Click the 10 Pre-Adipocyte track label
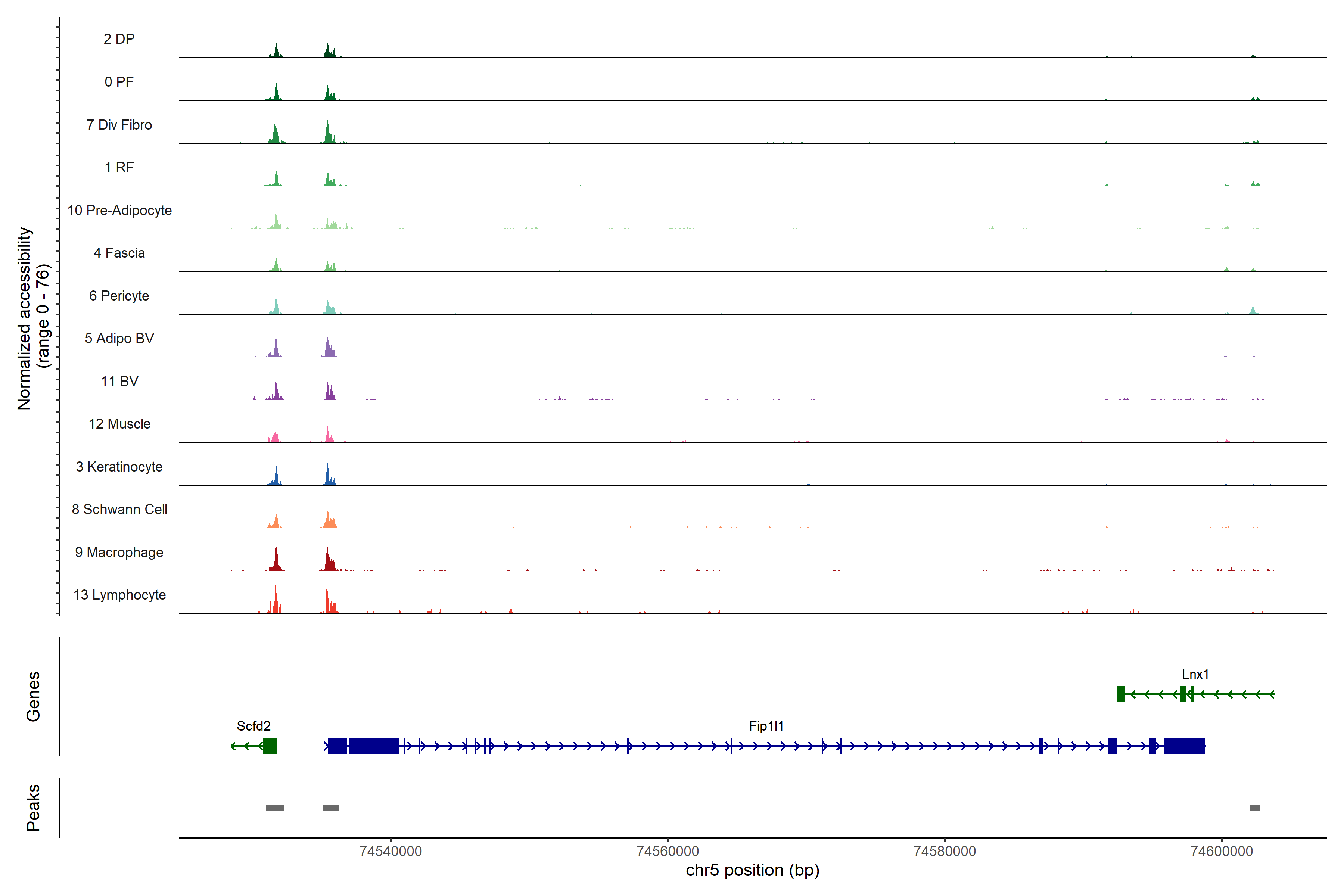Screen dimensions: 1344x896 pyautogui.click(x=119, y=210)
